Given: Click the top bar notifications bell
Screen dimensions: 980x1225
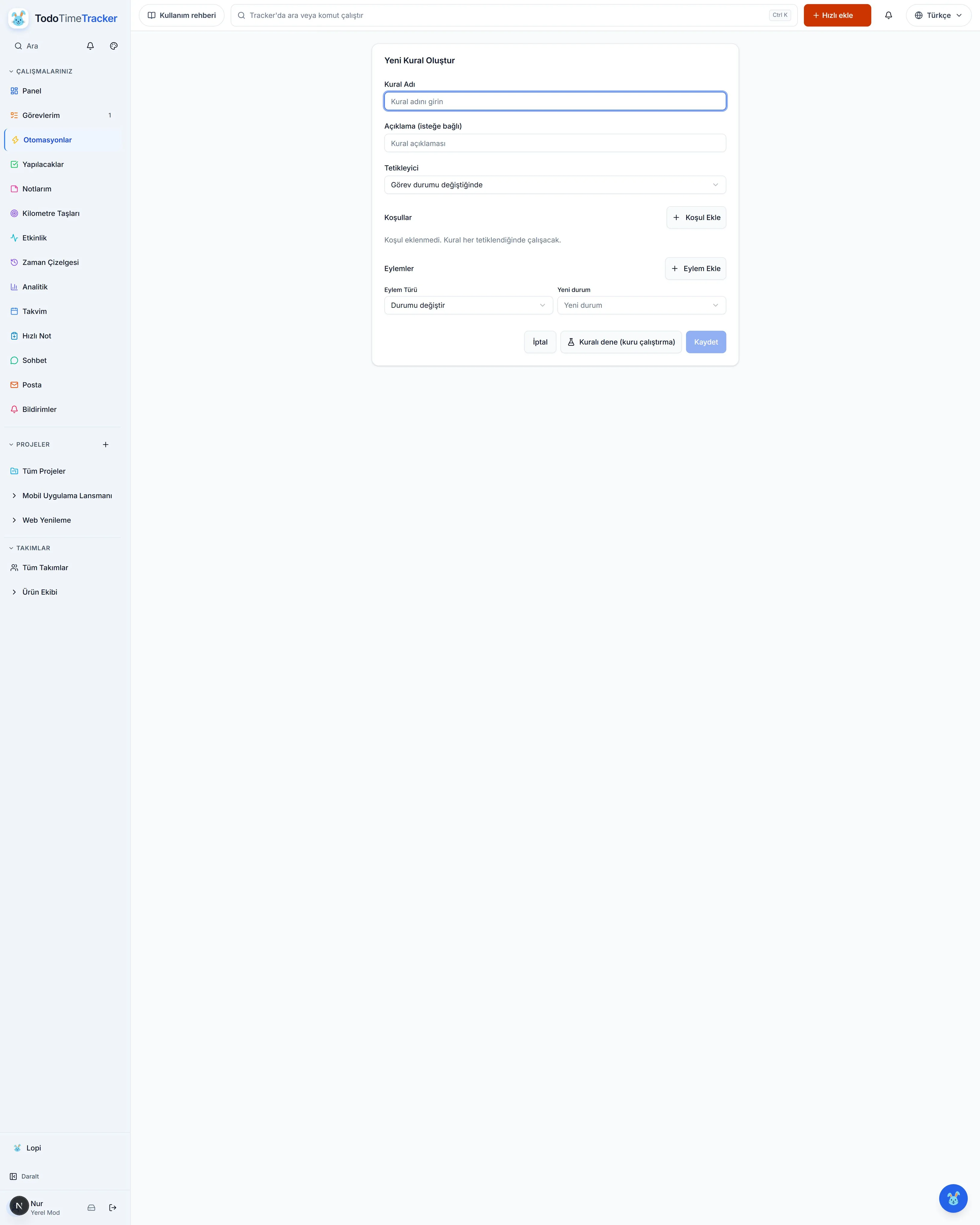Looking at the screenshot, I should click(x=889, y=15).
